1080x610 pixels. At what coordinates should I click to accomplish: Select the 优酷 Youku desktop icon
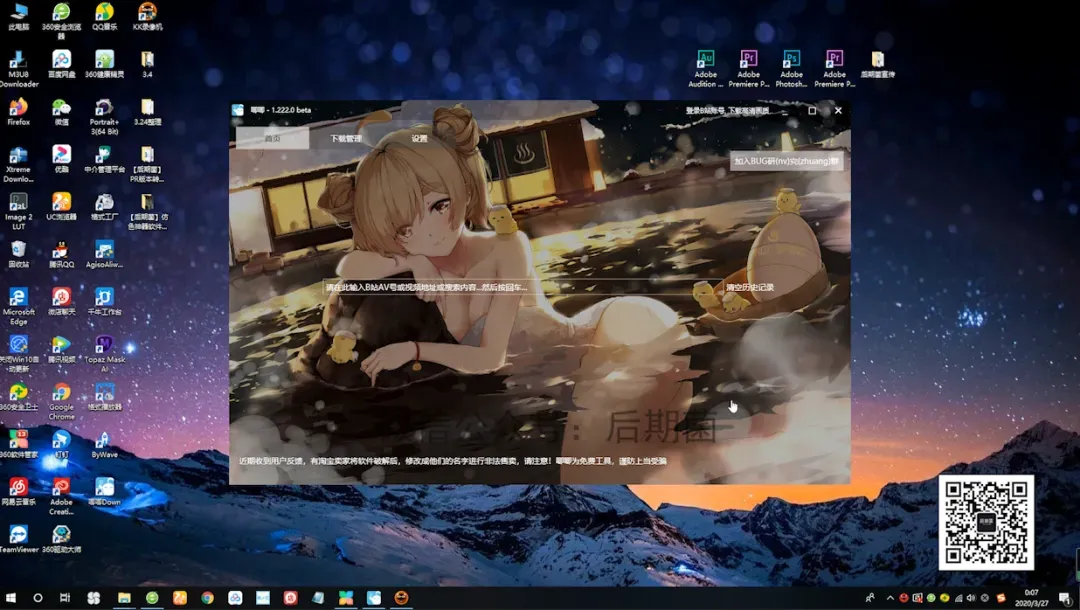(x=61, y=160)
